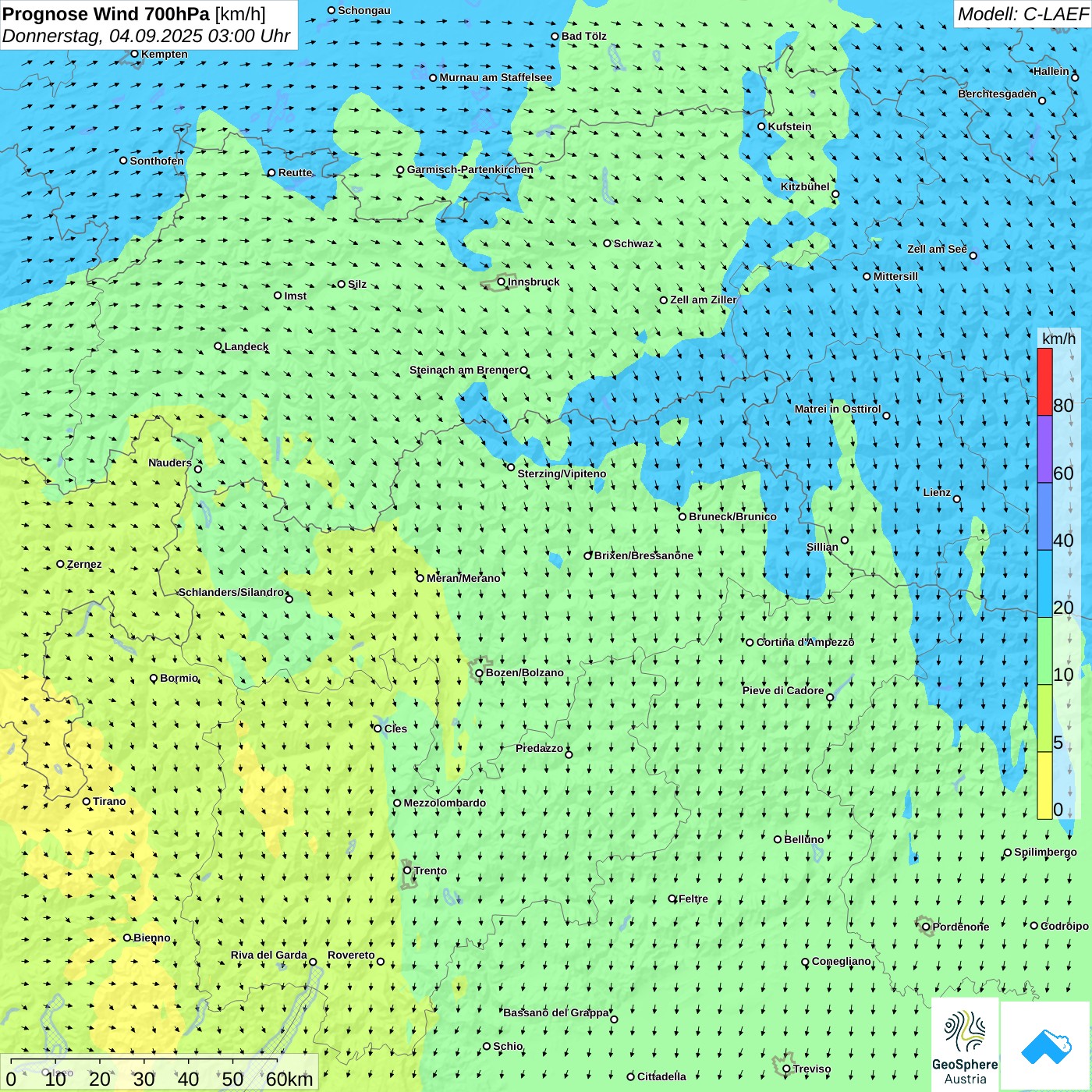Click the Meran/Merano label
Viewport: 1092px width, 1092px height.
tap(463, 578)
